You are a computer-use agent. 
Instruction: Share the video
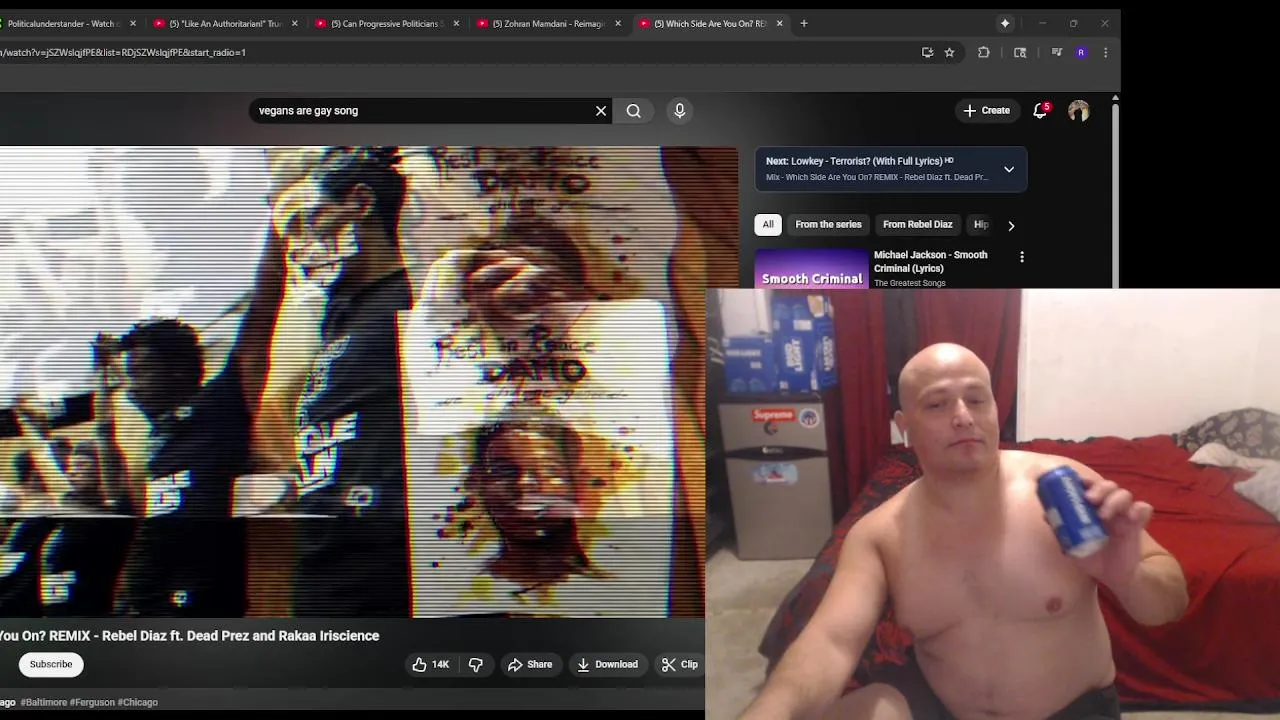pyautogui.click(x=530, y=664)
